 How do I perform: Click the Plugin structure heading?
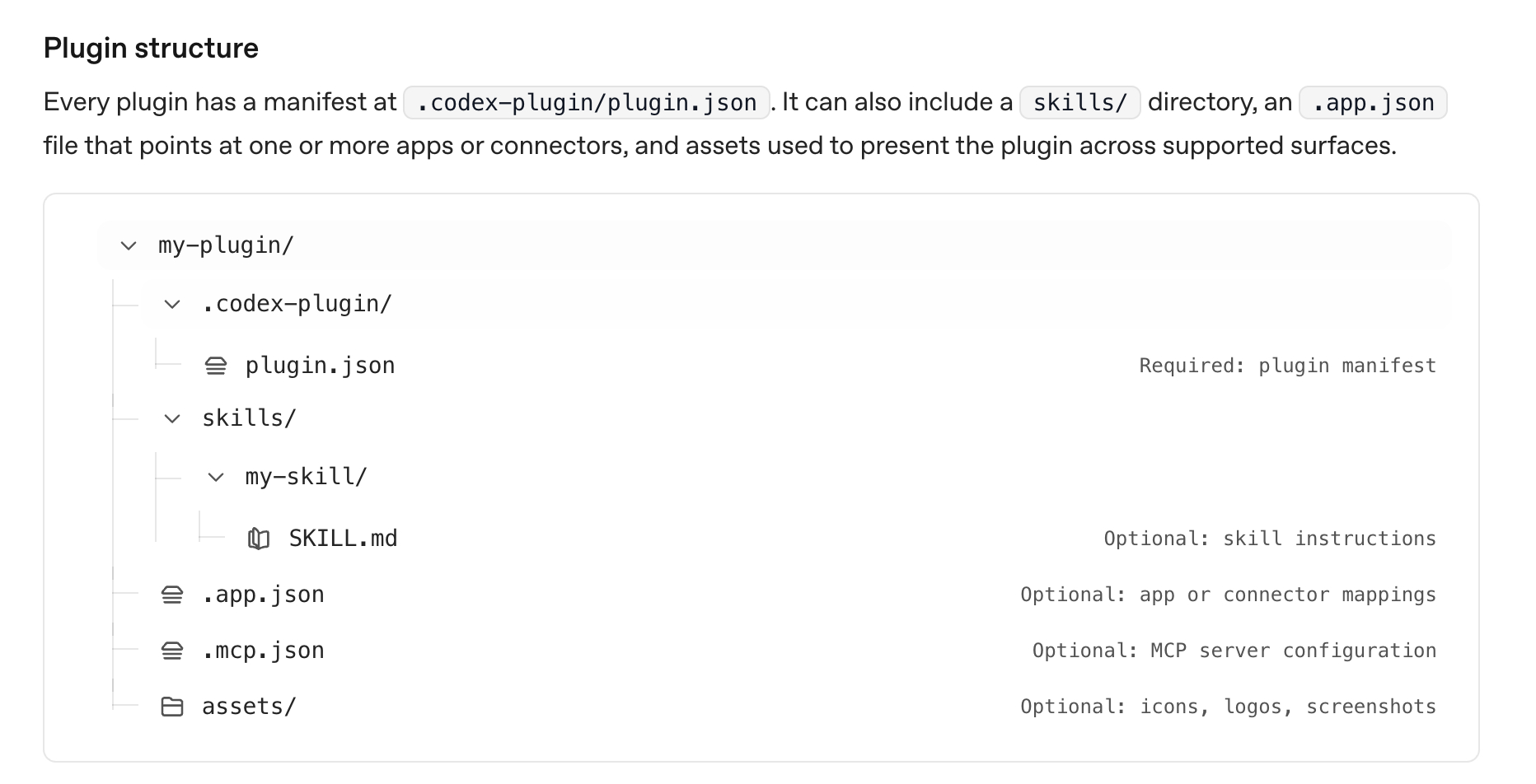pyautogui.click(x=151, y=49)
